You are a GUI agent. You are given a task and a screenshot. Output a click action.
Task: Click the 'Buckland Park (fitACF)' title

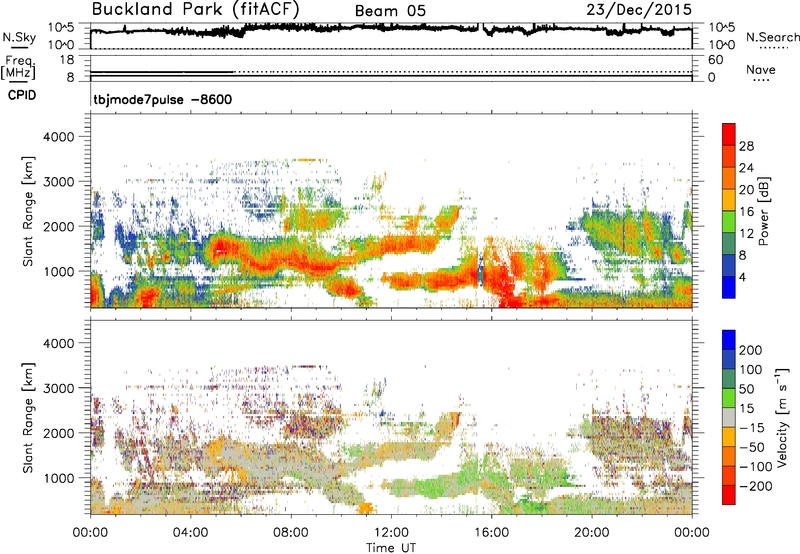(x=195, y=9)
